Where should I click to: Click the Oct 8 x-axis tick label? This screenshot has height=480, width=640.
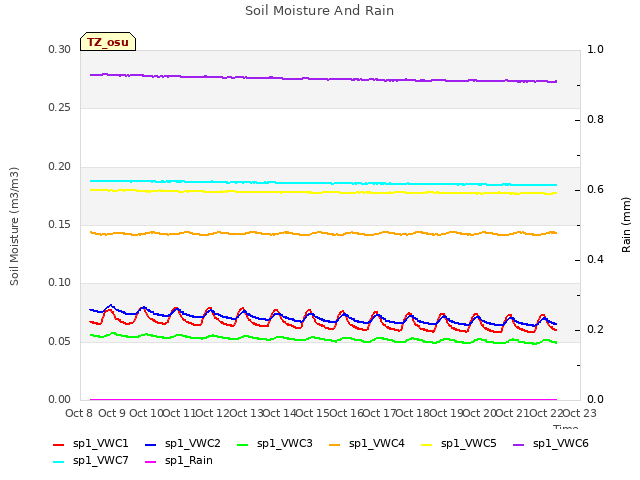[79, 413]
